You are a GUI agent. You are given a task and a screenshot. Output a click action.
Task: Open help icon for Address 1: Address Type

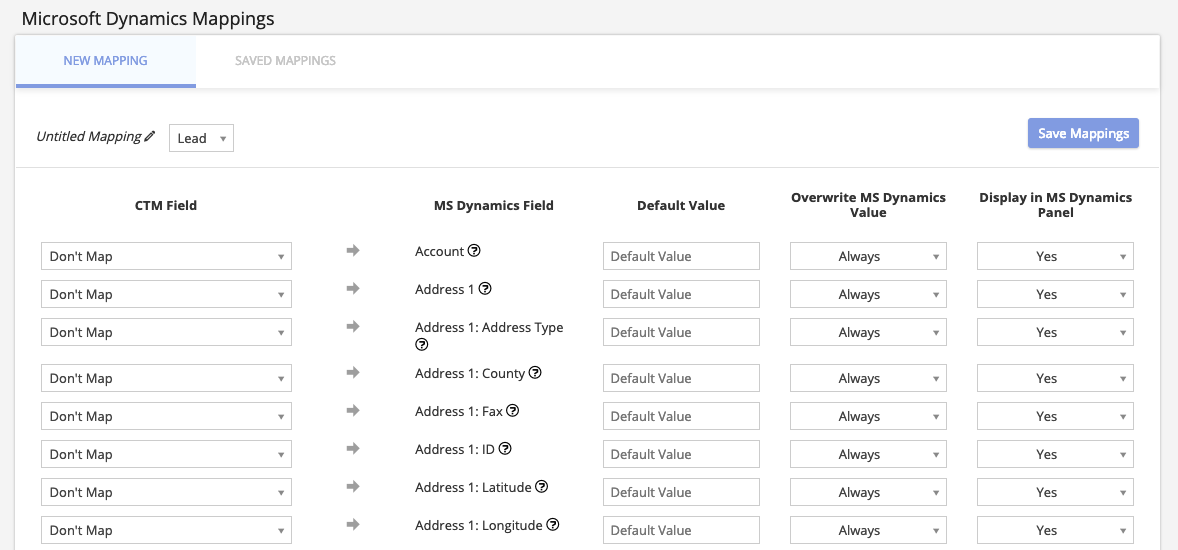pyautogui.click(x=422, y=344)
